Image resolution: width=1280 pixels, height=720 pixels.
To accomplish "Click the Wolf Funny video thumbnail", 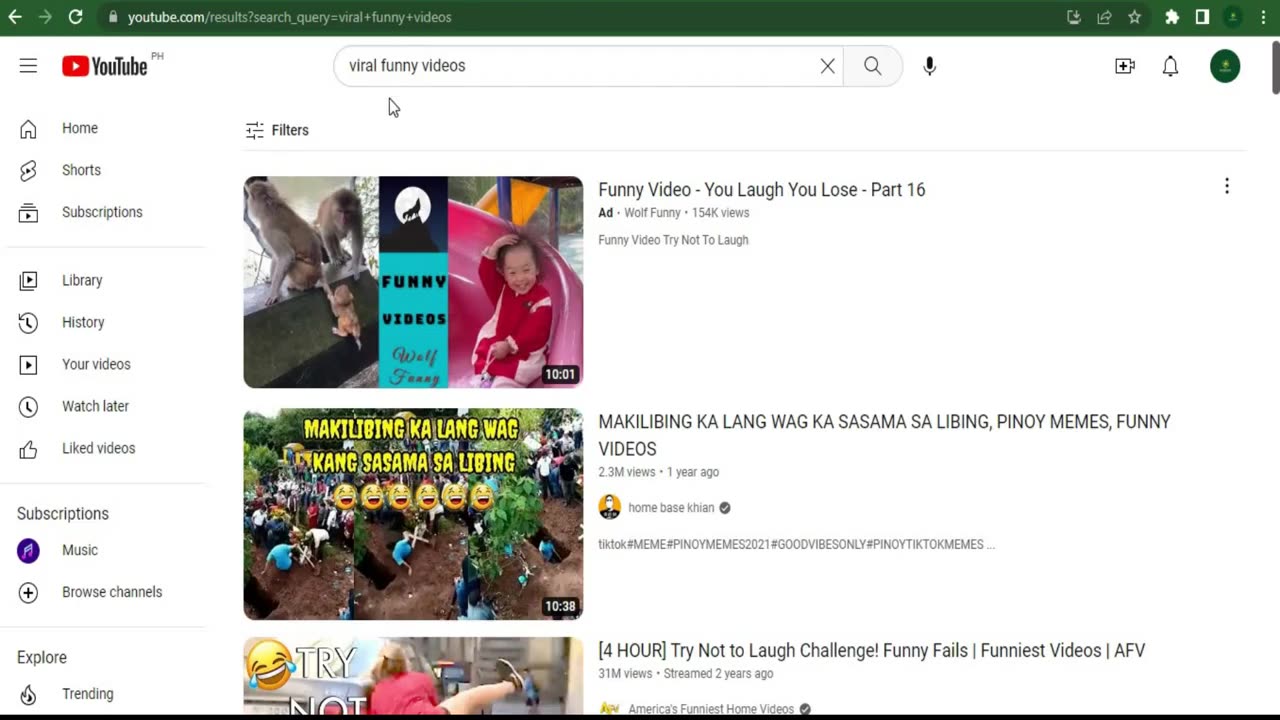I will 413,282.
